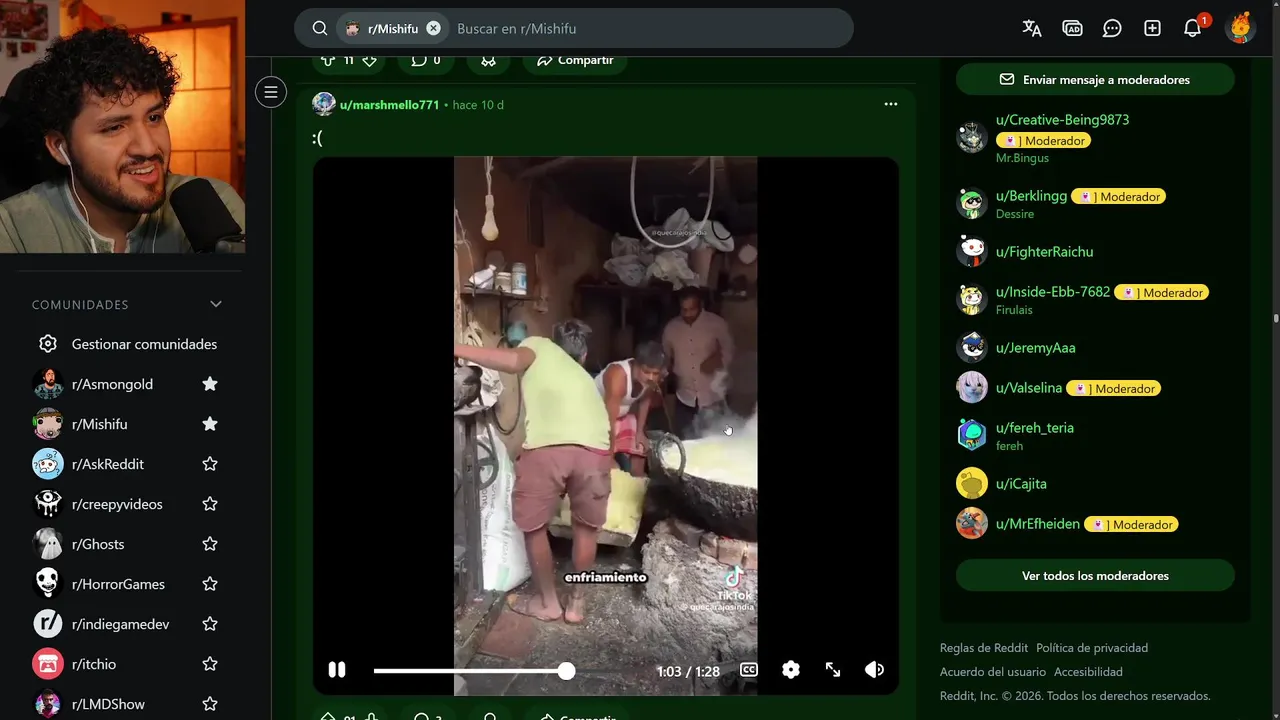Open u/fereh_teria moderator profile

(x=1035, y=428)
